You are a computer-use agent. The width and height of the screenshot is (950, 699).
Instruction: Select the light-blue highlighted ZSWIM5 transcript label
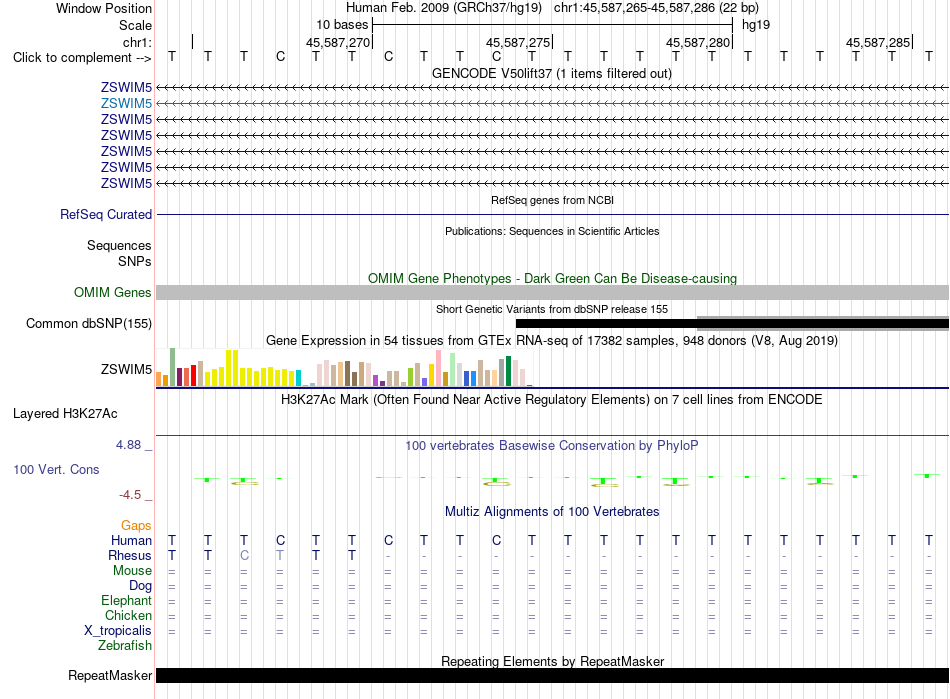click(126, 104)
